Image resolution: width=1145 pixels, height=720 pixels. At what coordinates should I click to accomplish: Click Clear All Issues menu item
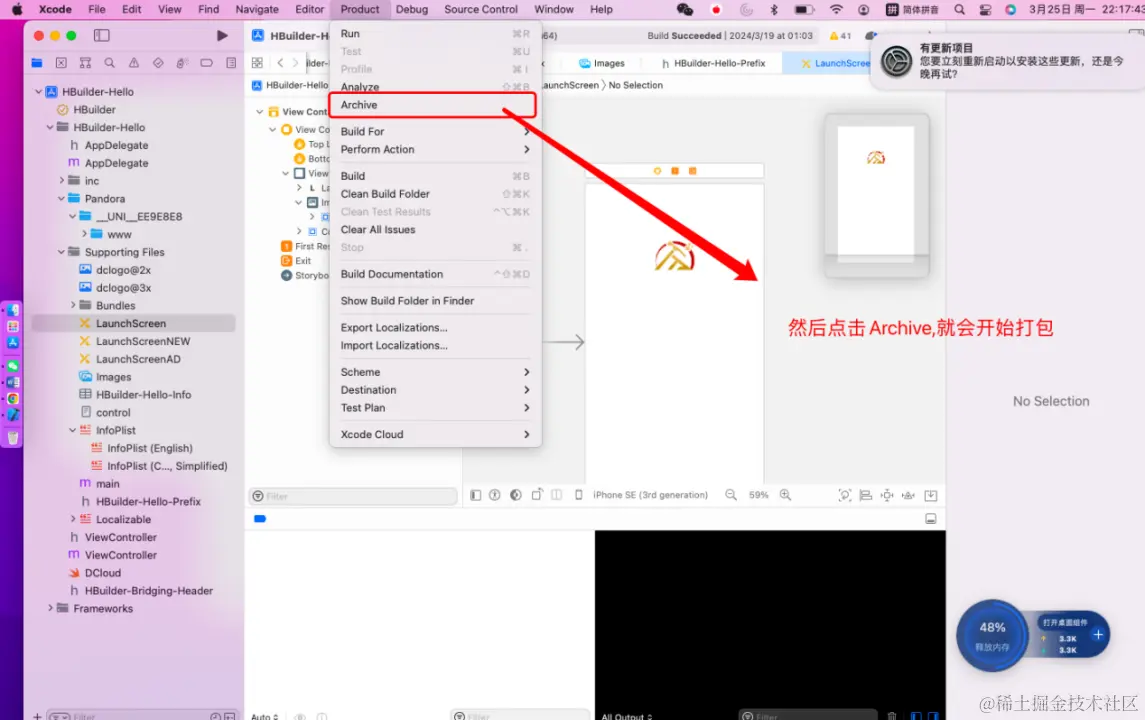pos(434,229)
